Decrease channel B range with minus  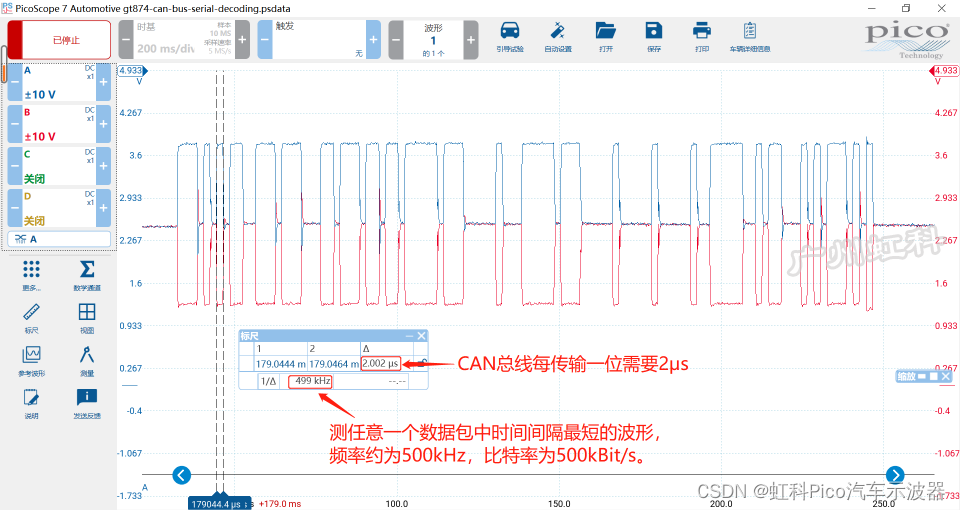15,124
